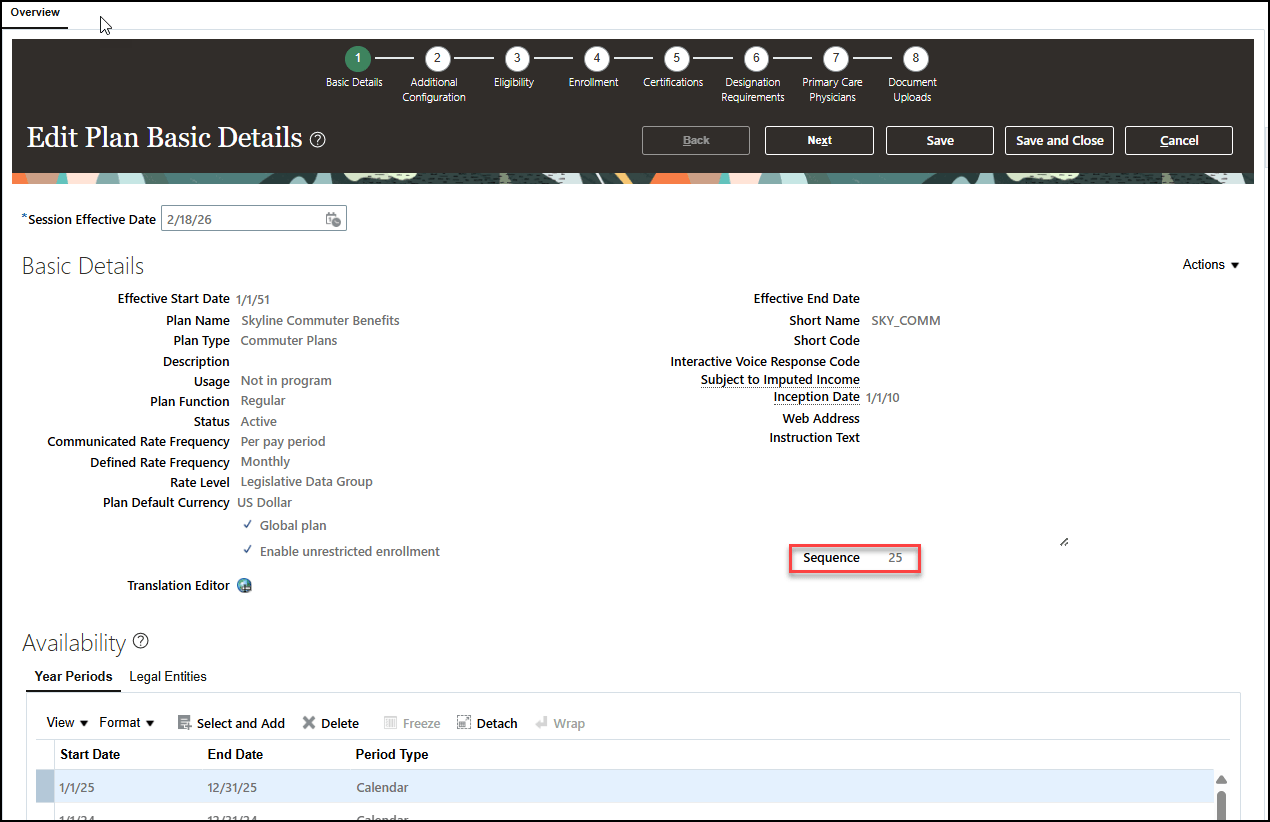Click inside the Session Effective Date field

tap(240, 218)
